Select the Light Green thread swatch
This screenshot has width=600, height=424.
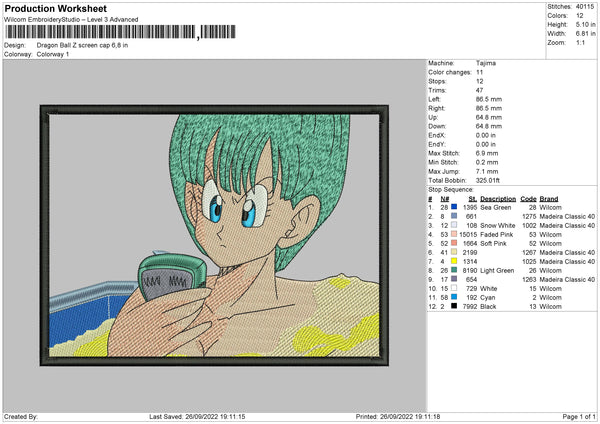point(454,270)
